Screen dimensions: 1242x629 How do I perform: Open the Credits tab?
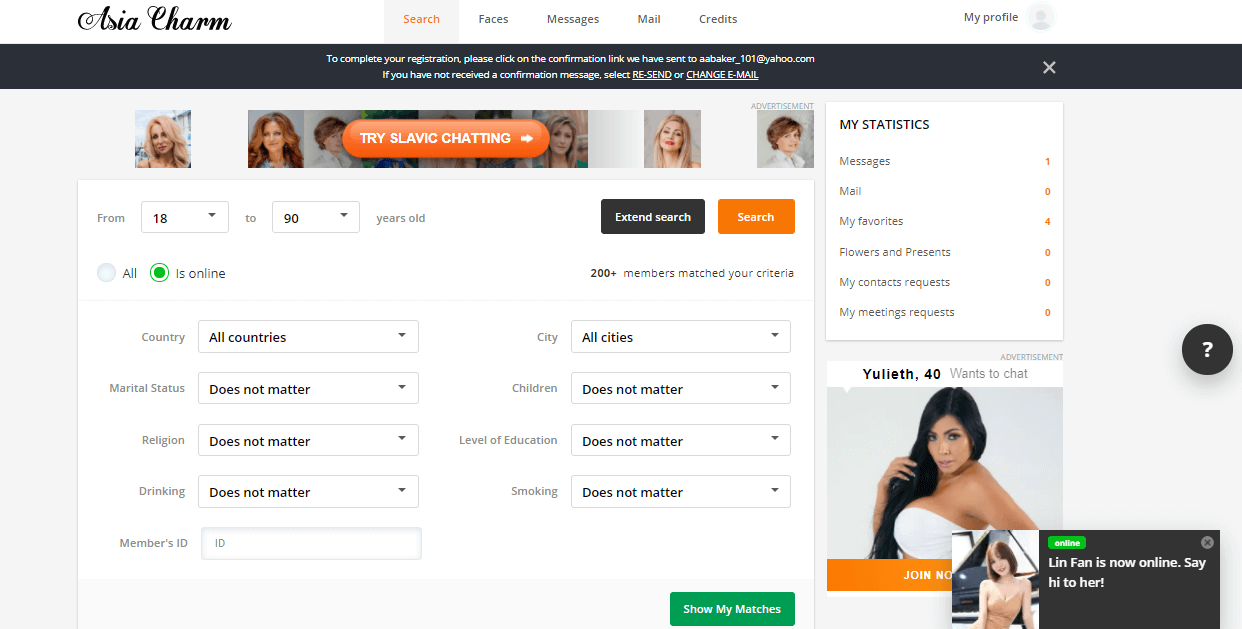pos(718,20)
